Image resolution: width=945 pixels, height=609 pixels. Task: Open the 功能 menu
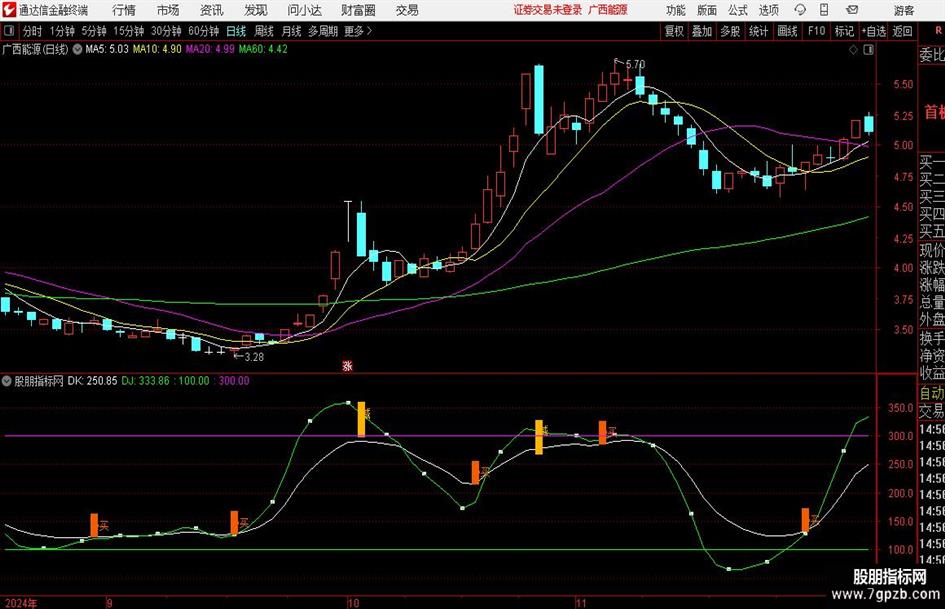pyautogui.click(x=676, y=10)
